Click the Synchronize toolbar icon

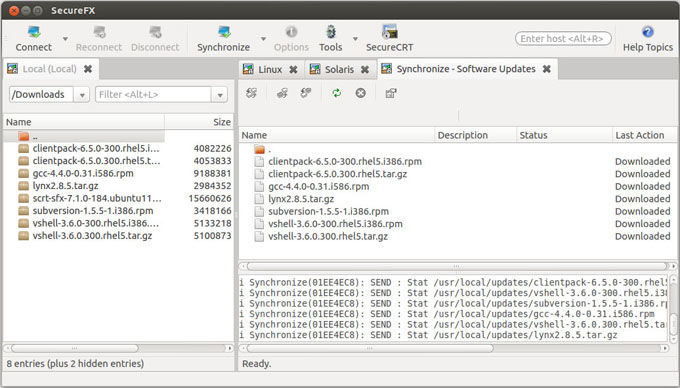pyautogui.click(x=223, y=38)
